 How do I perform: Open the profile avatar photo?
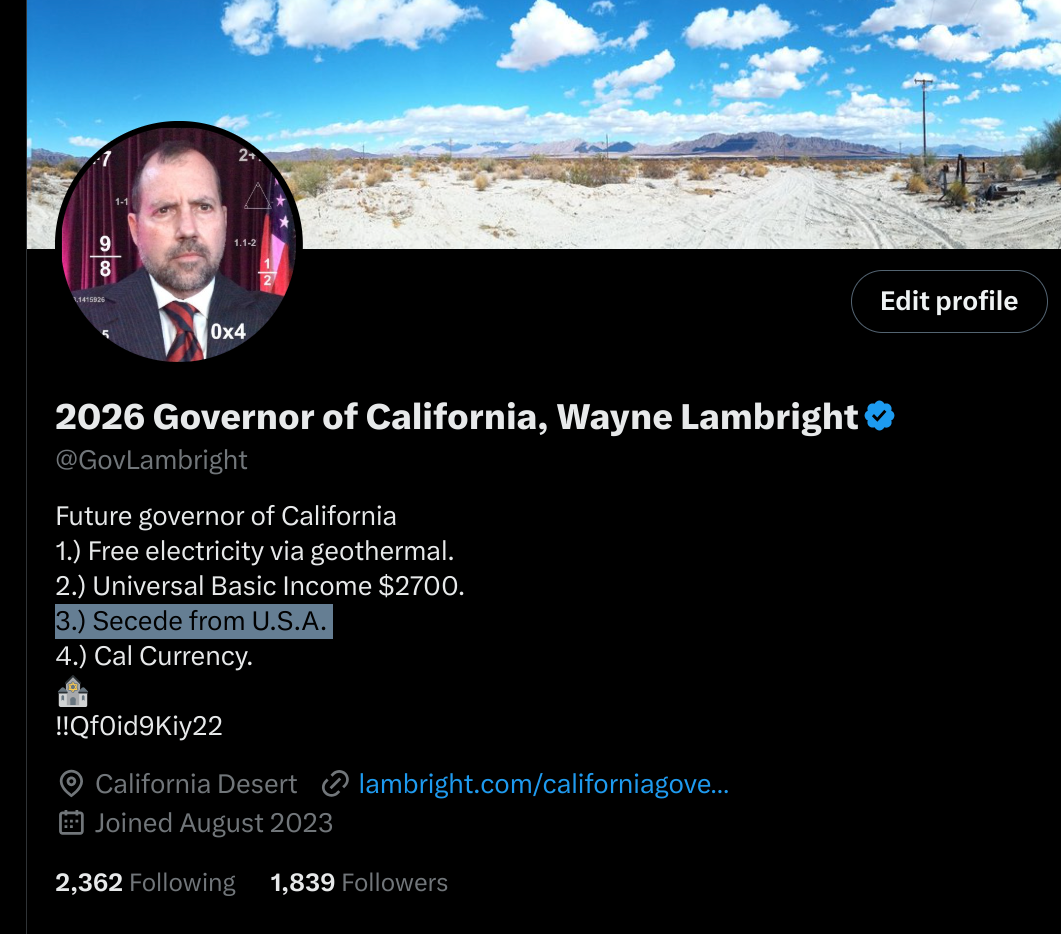(x=179, y=242)
